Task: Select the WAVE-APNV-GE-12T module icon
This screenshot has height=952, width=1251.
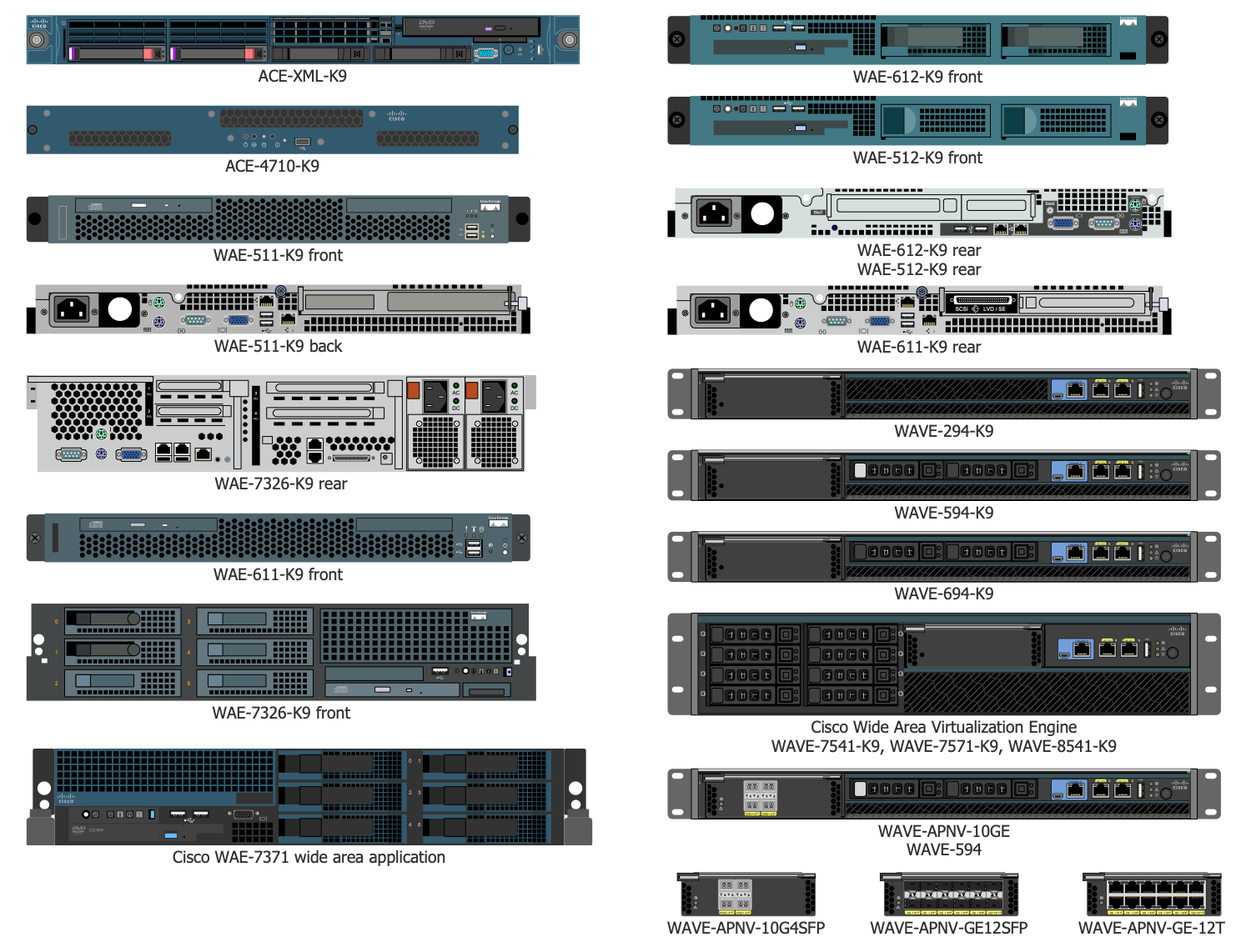Action: pos(1152,894)
